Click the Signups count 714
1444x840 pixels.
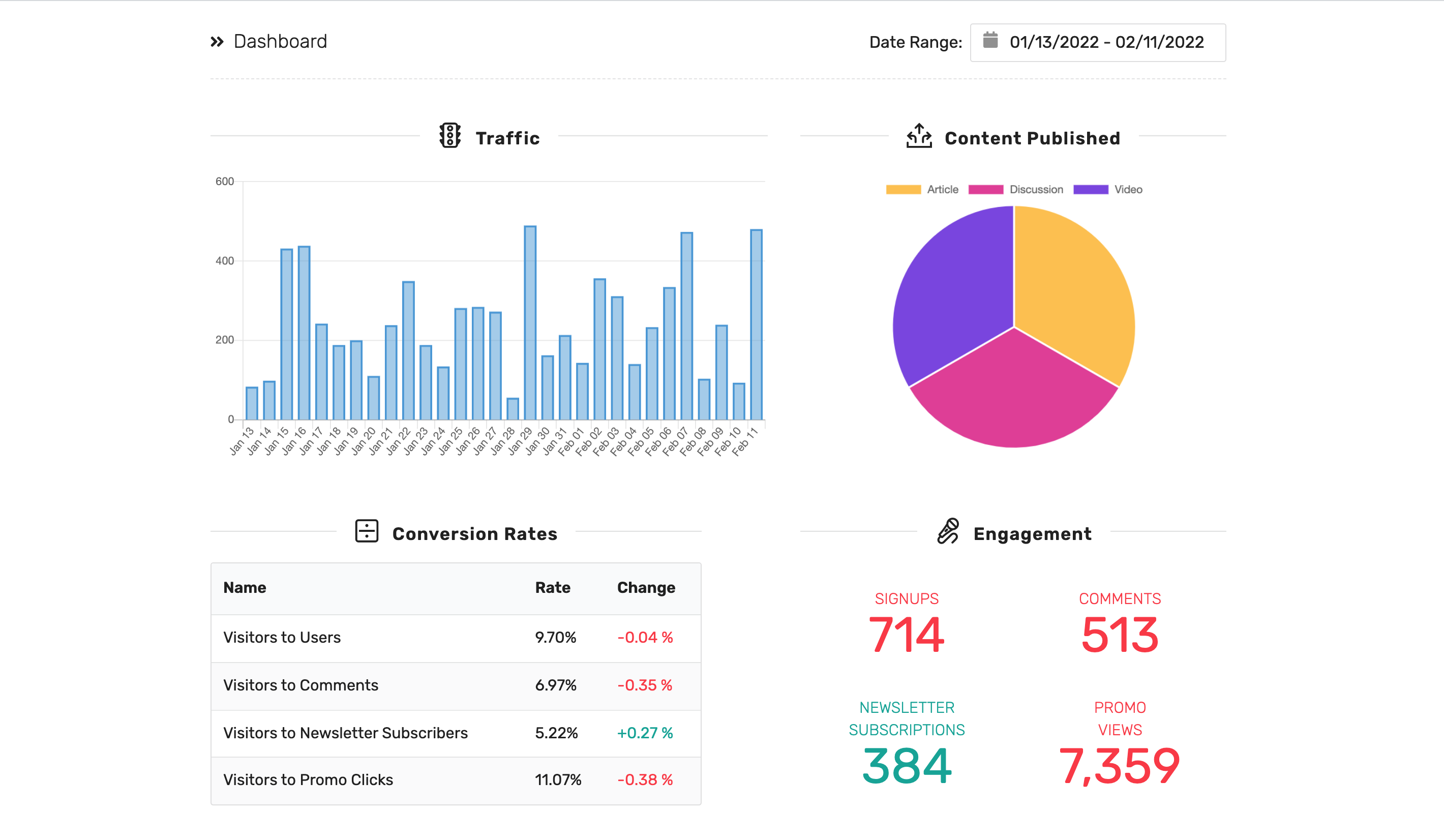tap(907, 635)
